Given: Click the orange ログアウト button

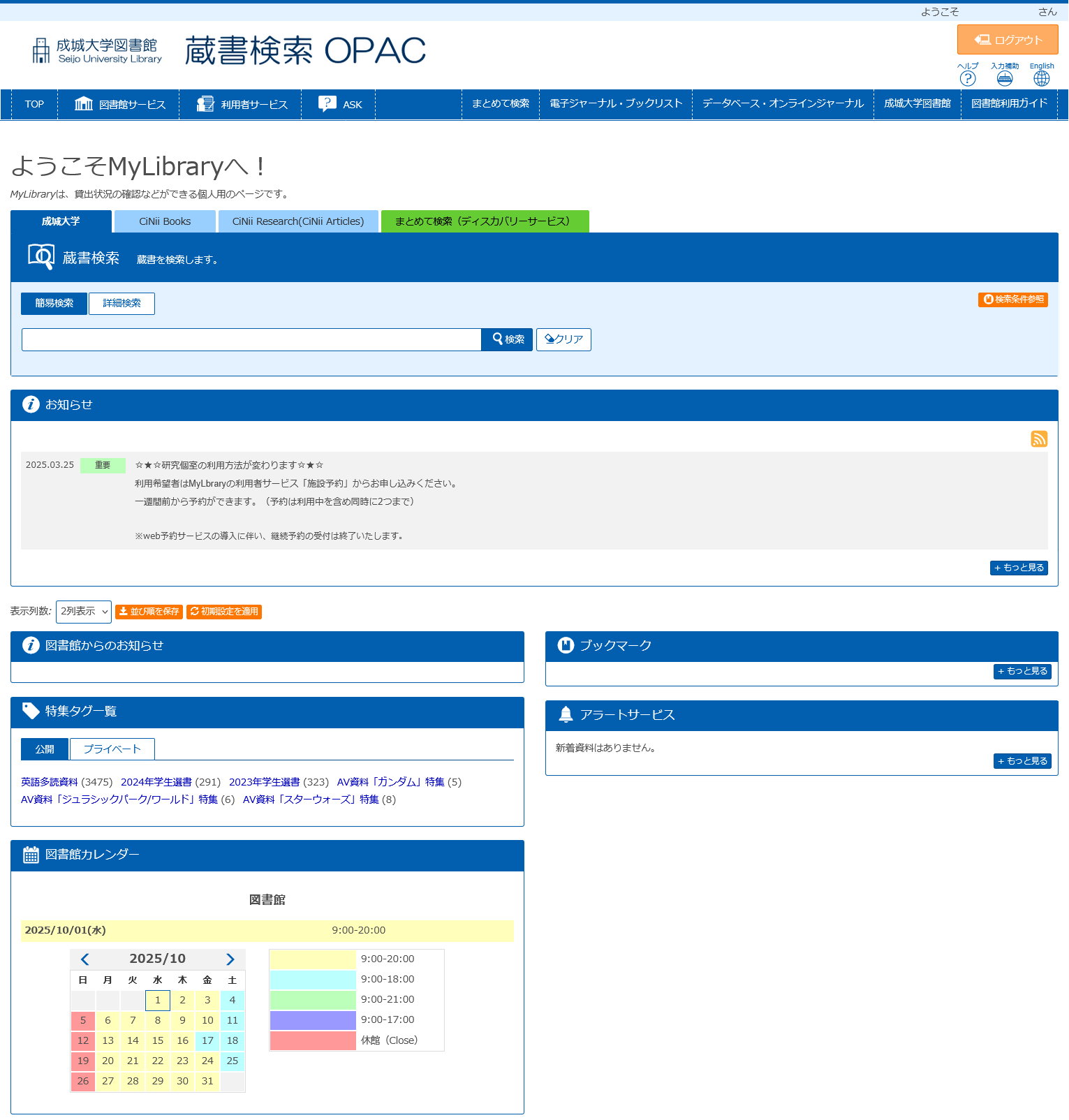Looking at the screenshot, I should pos(1008,40).
